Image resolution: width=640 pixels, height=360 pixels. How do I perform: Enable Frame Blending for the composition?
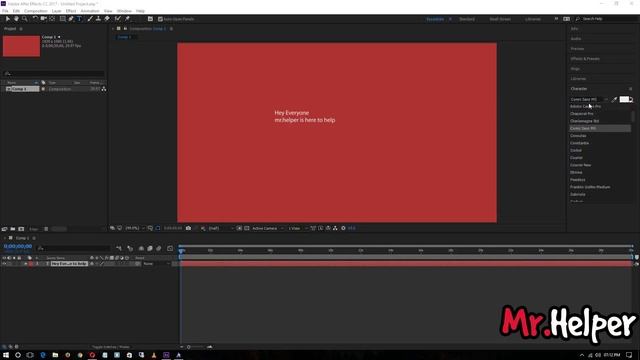[x=150, y=248]
